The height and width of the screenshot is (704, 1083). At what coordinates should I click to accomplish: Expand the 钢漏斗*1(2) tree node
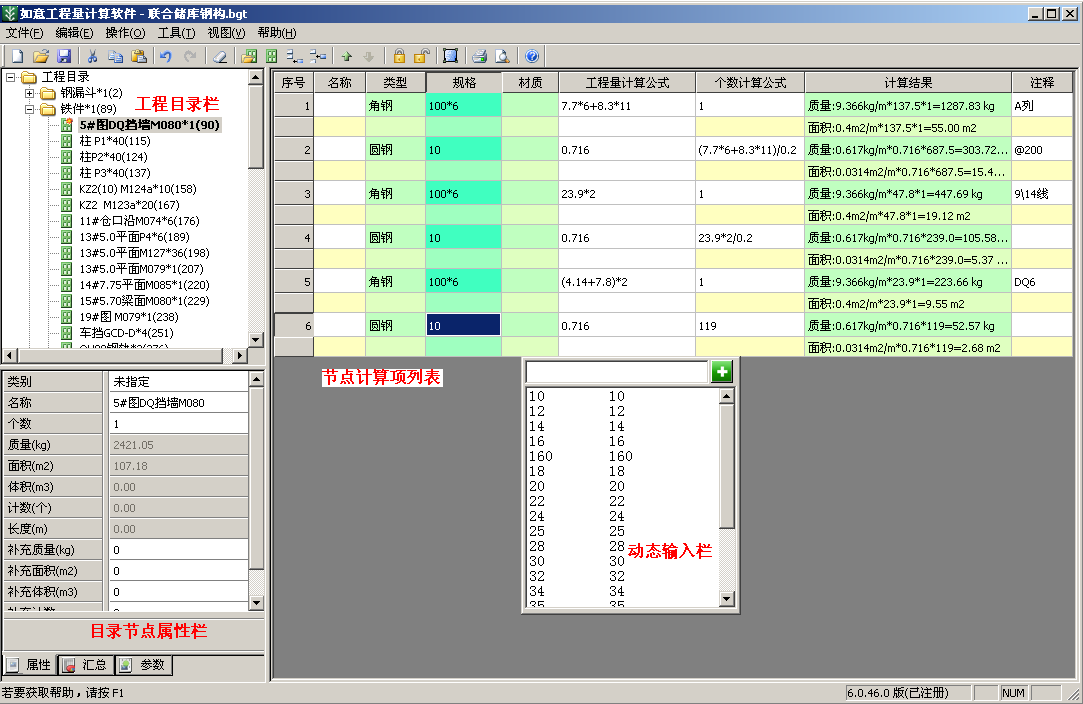(30, 93)
